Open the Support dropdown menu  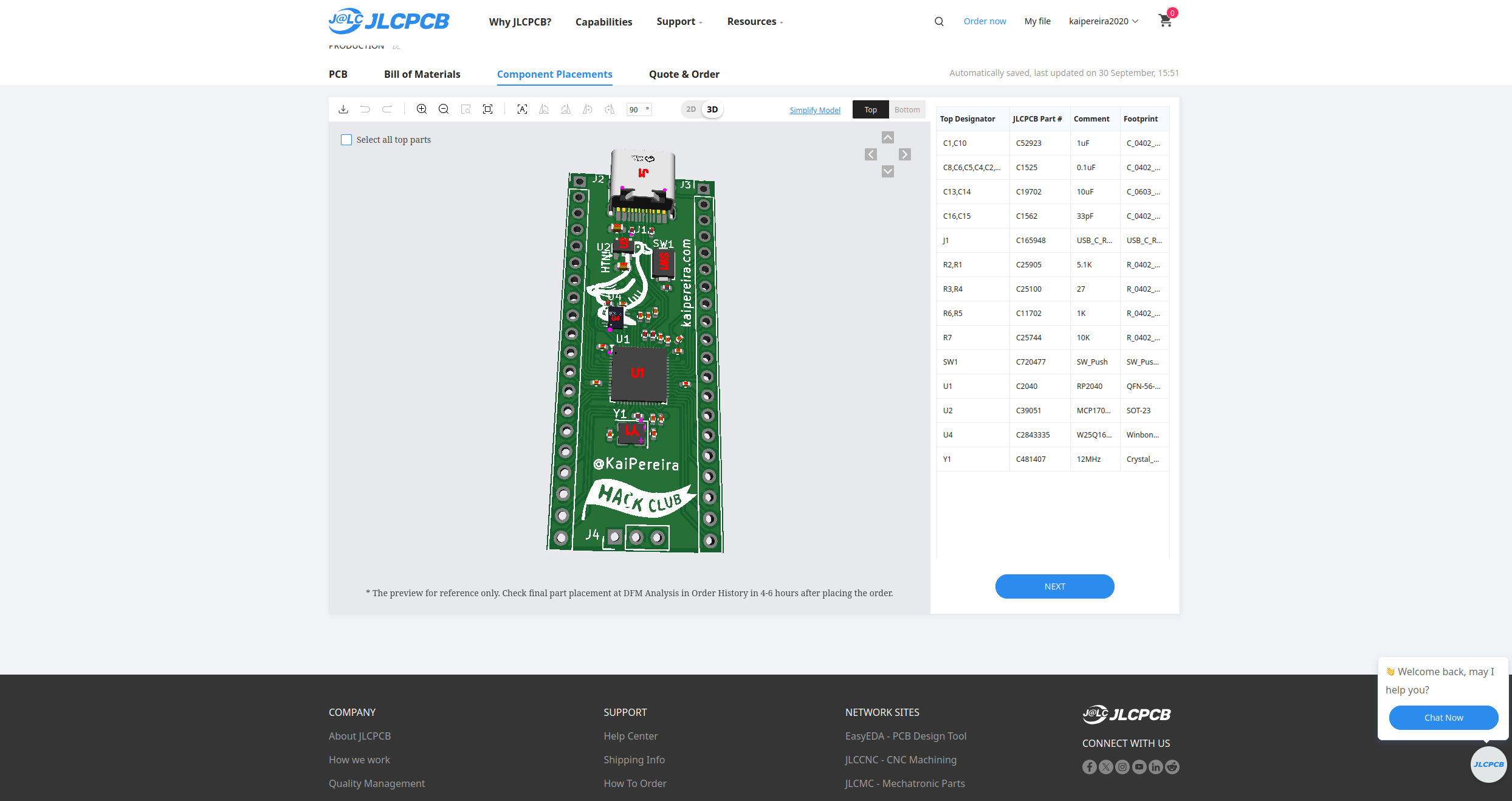679,22
